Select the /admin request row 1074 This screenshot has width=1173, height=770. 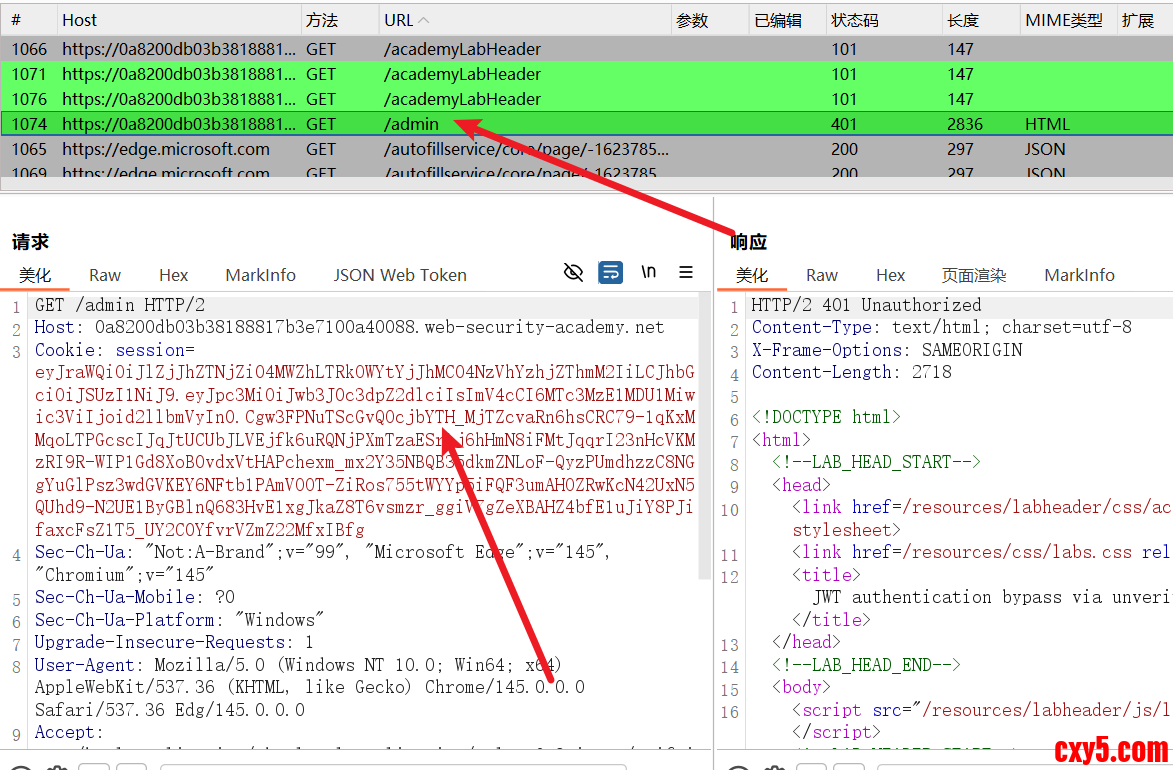(x=410, y=124)
